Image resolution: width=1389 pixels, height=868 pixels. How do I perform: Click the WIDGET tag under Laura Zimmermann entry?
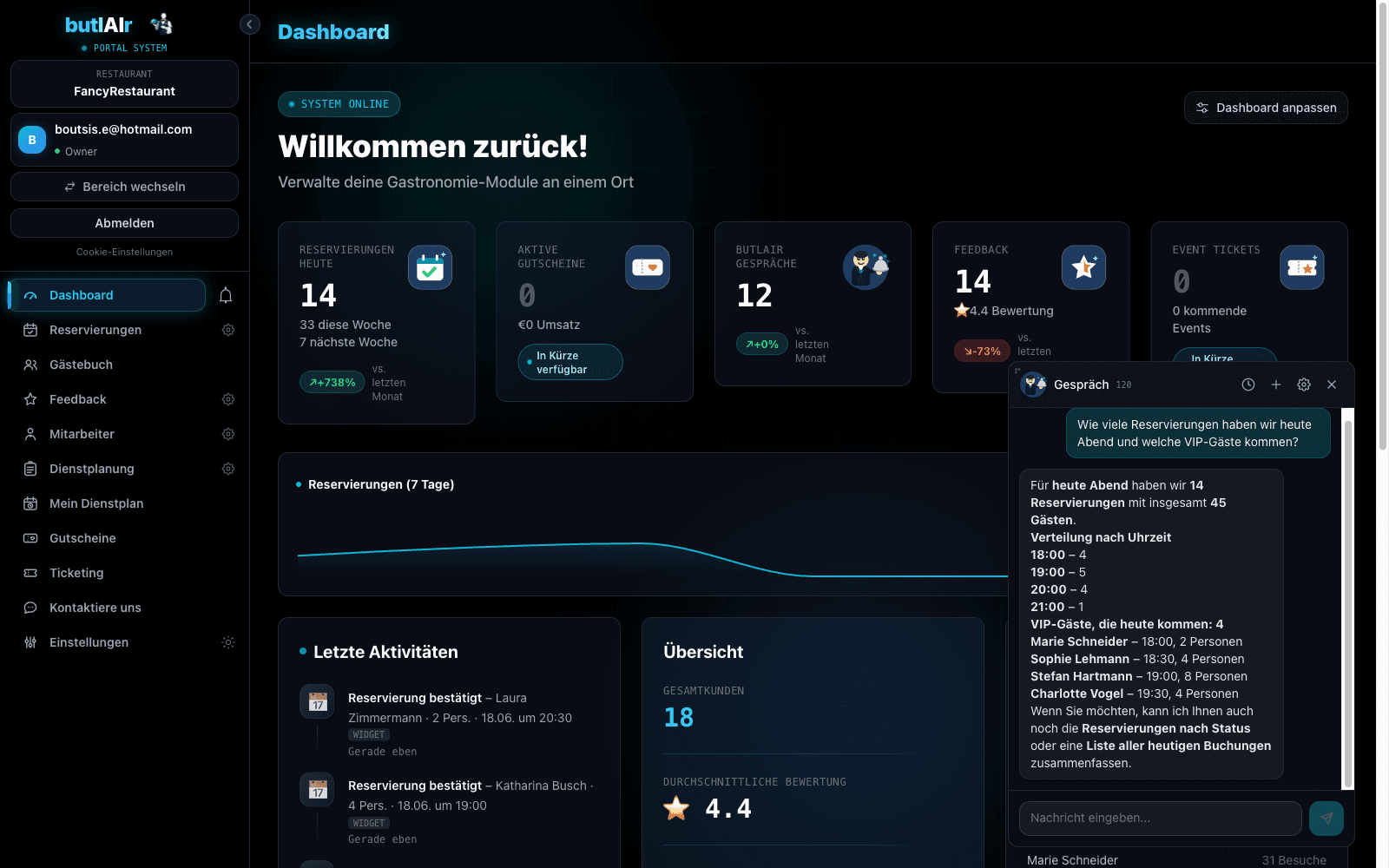[369, 734]
